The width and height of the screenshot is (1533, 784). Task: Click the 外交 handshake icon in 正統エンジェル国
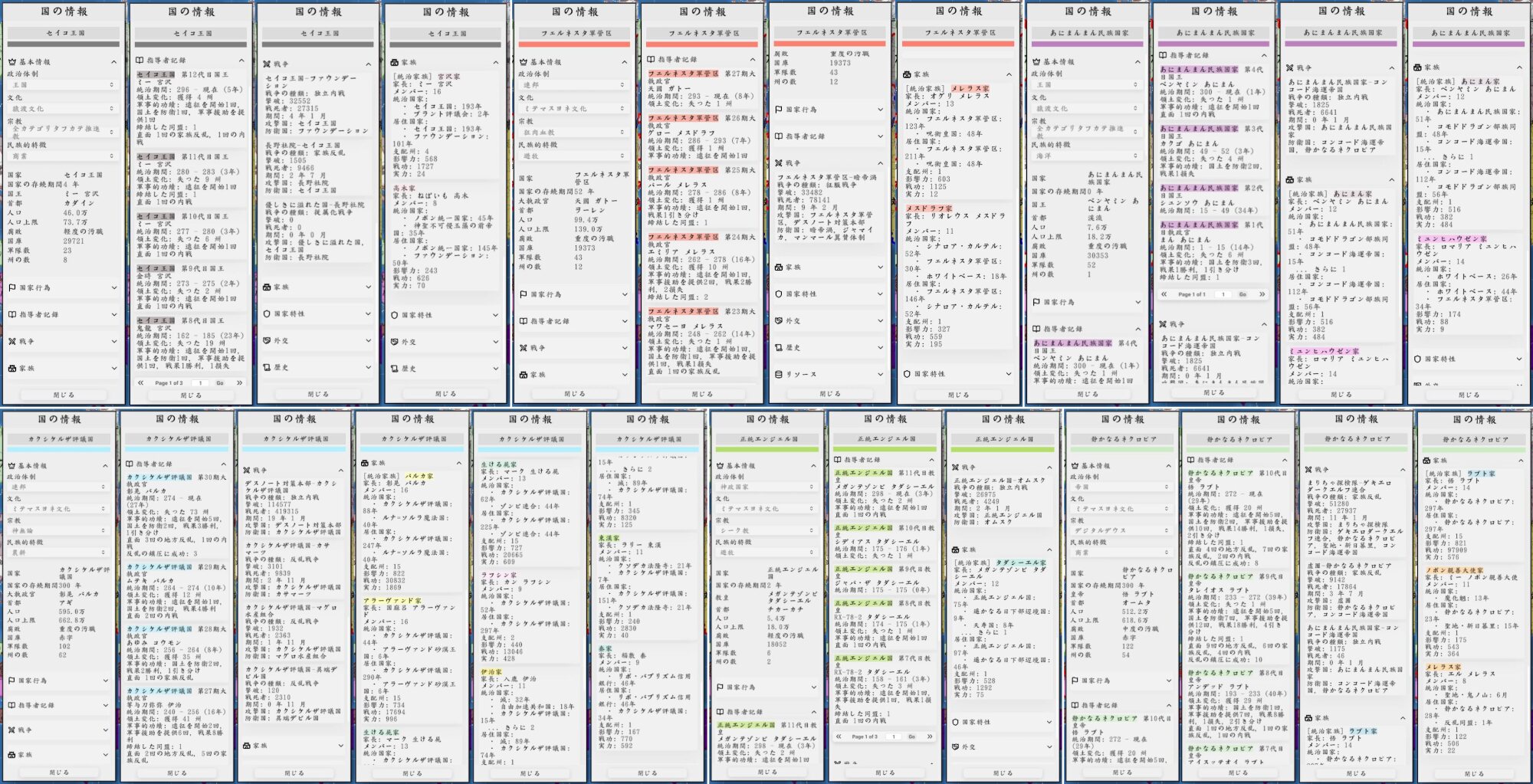(x=956, y=746)
